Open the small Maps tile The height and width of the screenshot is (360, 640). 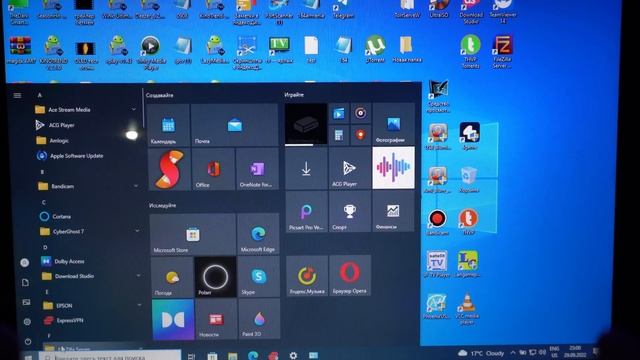(x=360, y=135)
